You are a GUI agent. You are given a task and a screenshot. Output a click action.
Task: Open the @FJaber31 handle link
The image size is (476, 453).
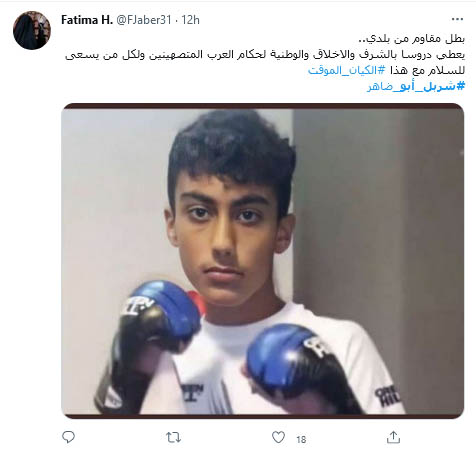[x=144, y=20]
